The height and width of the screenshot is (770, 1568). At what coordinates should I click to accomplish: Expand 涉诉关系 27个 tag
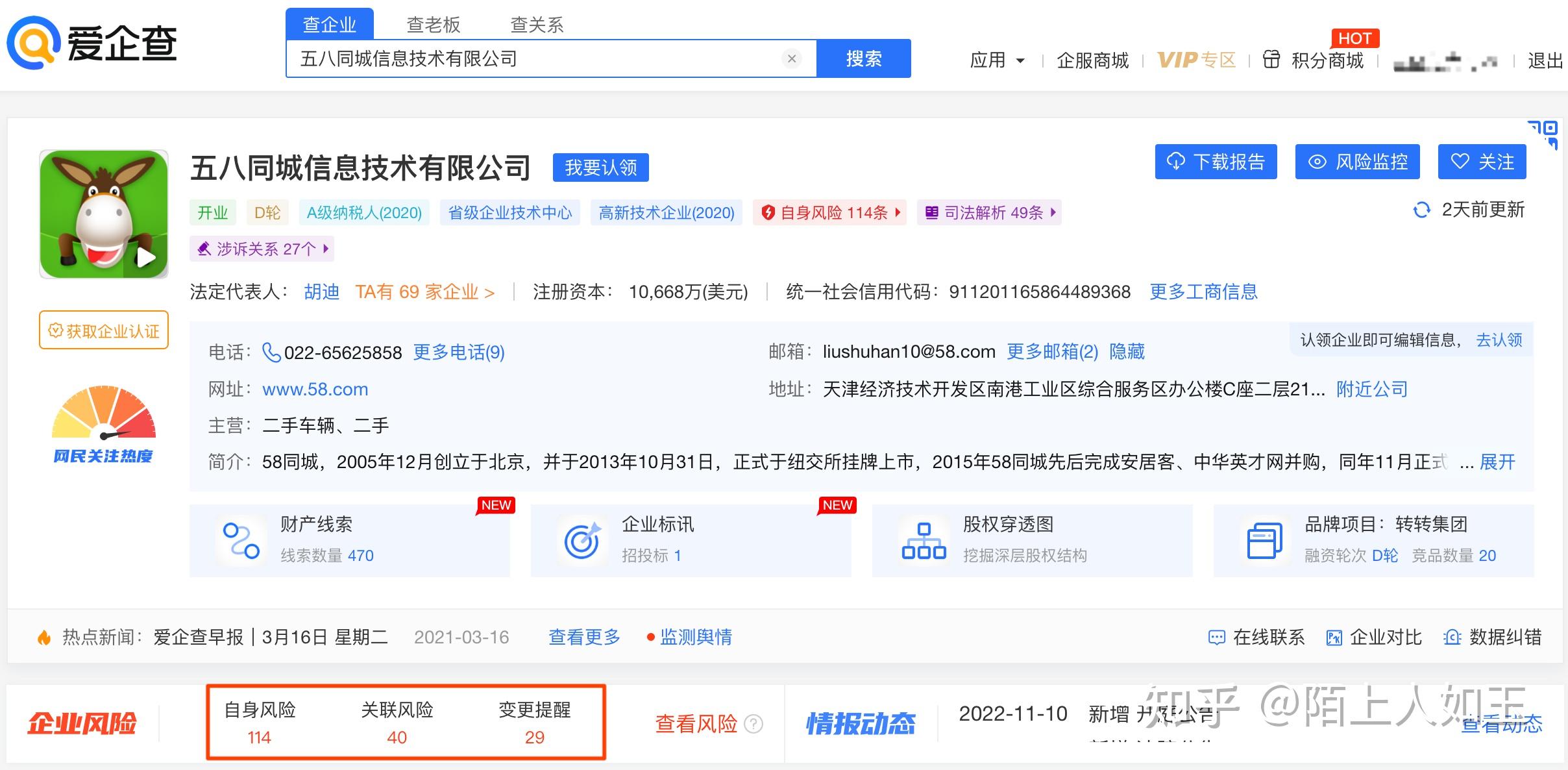262,249
